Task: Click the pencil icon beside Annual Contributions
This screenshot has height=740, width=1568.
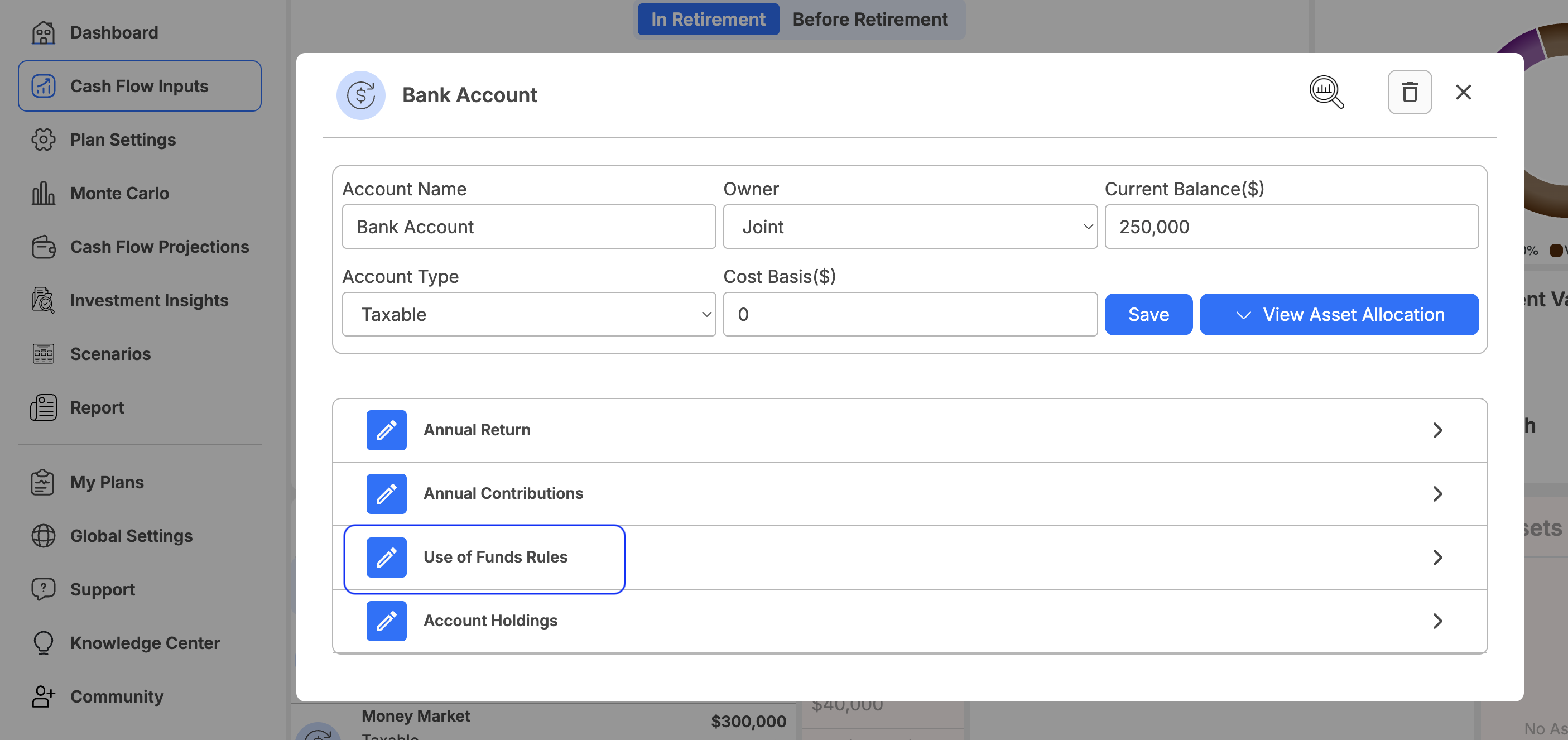Action: click(x=386, y=493)
